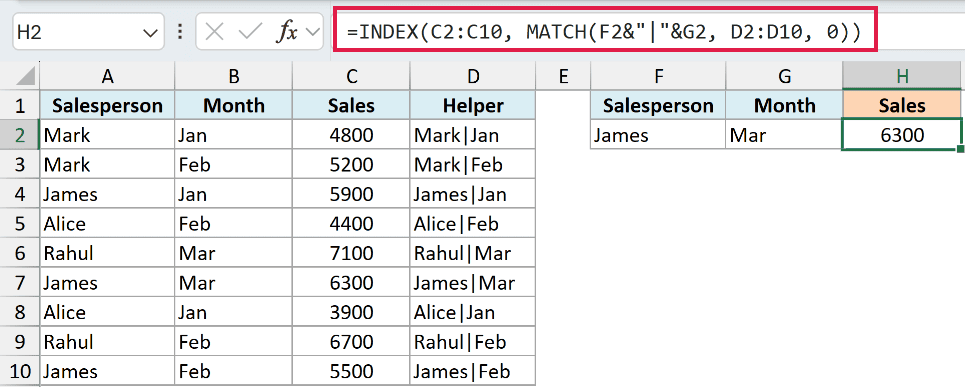Click helper cell Rahul|Feb
Screen dimensions: 965x387
coord(473,341)
